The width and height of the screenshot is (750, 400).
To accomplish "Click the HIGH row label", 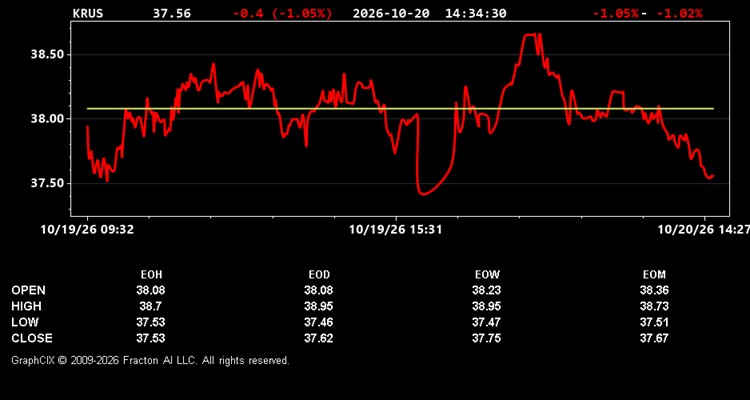I will (26, 306).
